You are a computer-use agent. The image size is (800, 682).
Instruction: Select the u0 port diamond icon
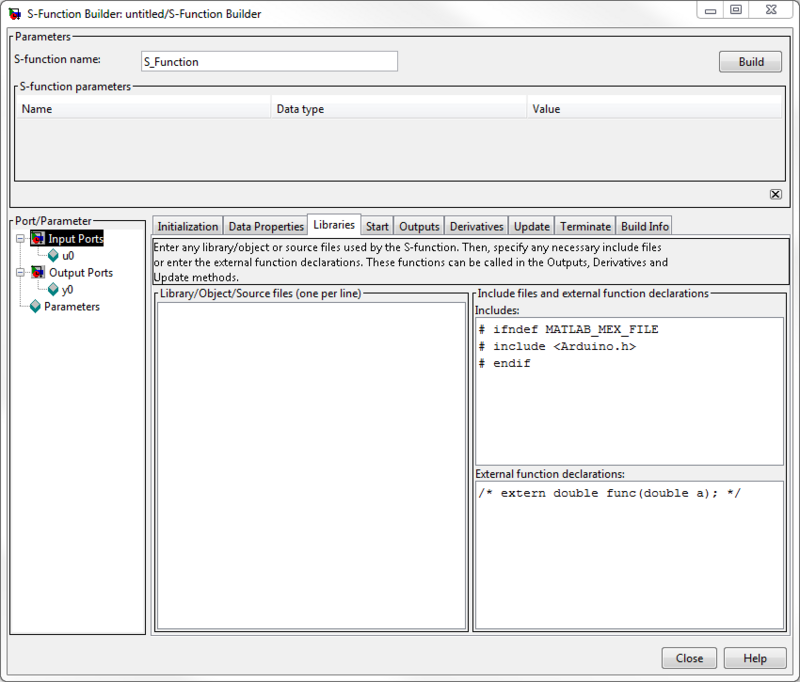click(x=54, y=256)
